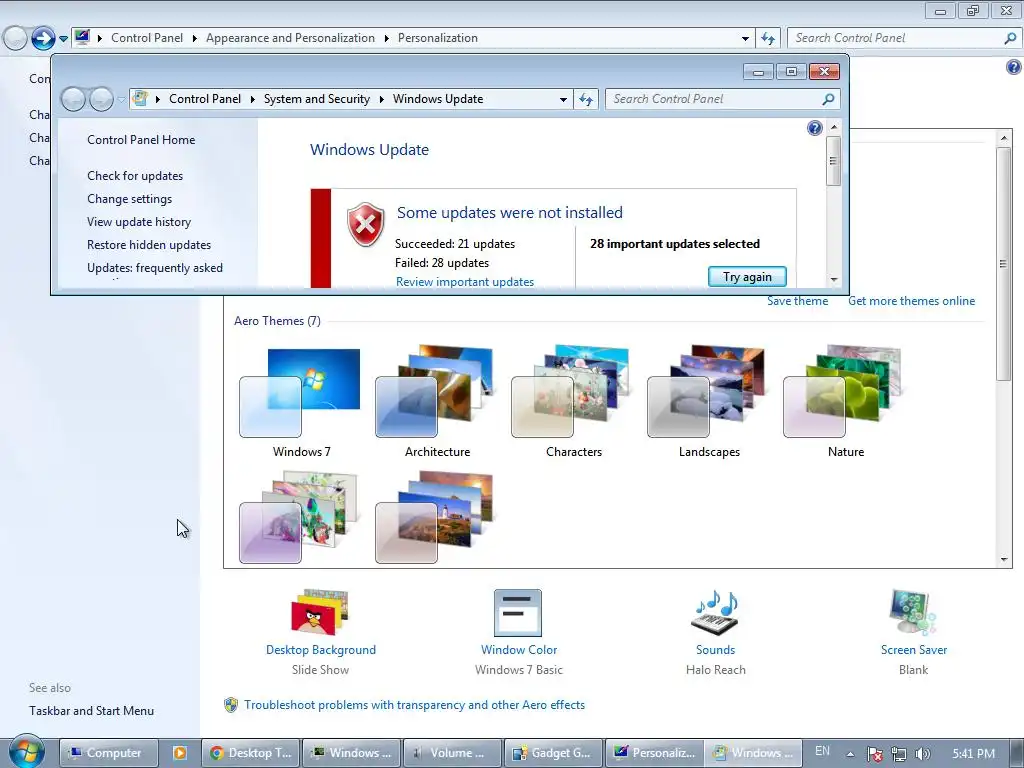Screen dimensions: 1024x768
Task: Click the Aero troubleshoot shield icon
Action: [231, 705]
